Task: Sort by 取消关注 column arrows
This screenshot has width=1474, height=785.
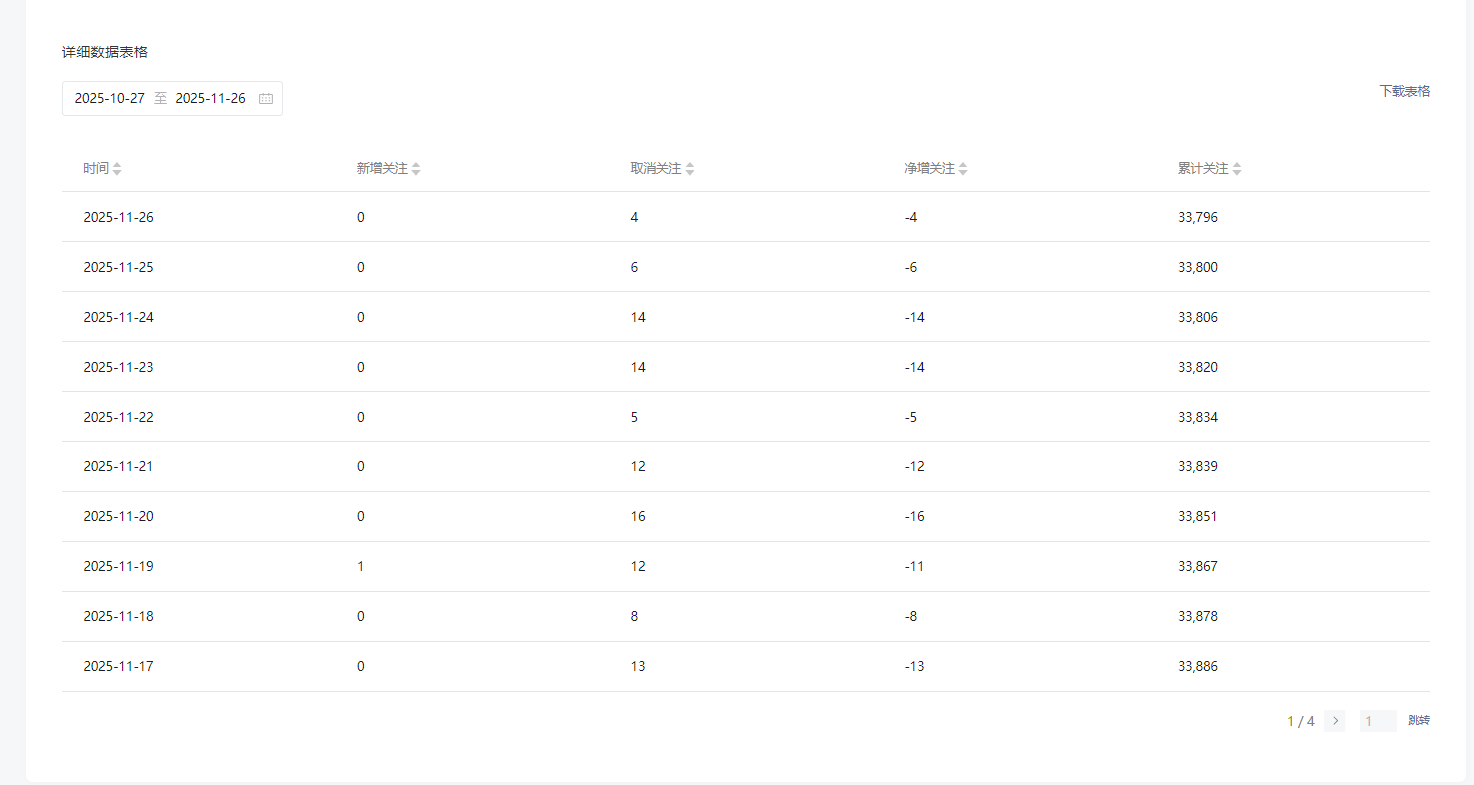Action: (690, 169)
